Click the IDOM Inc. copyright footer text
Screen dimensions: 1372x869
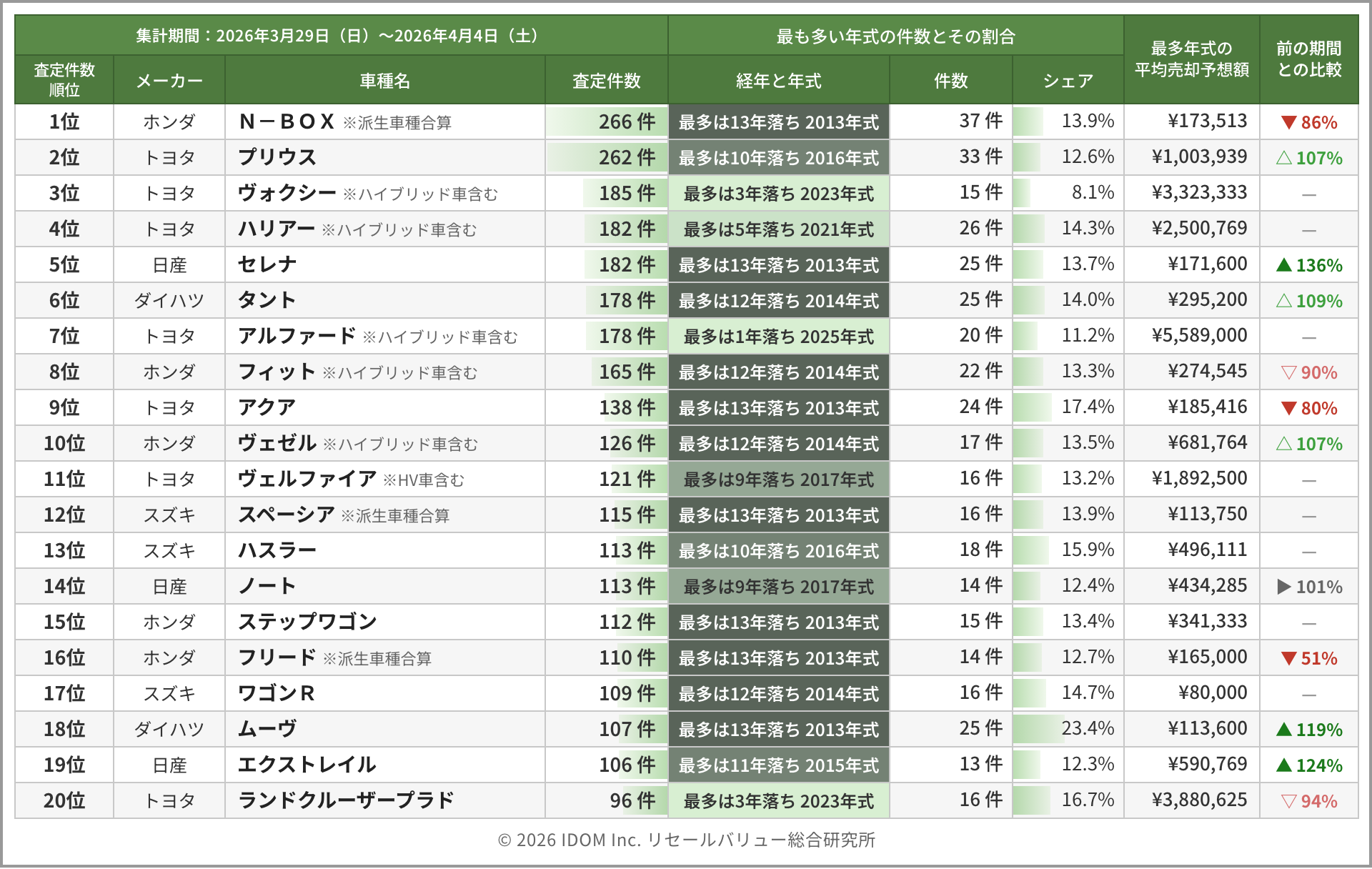pyautogui.click(x=686, y=840)
